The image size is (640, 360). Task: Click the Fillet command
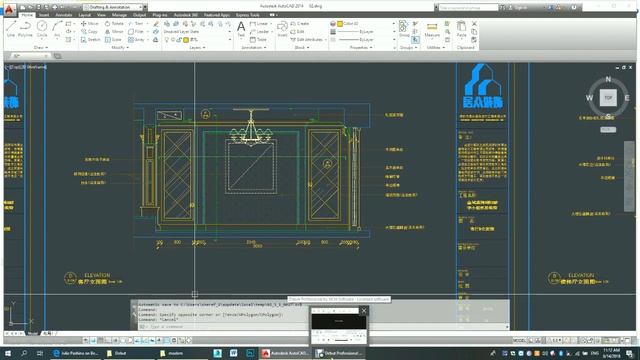click(136, 31)
